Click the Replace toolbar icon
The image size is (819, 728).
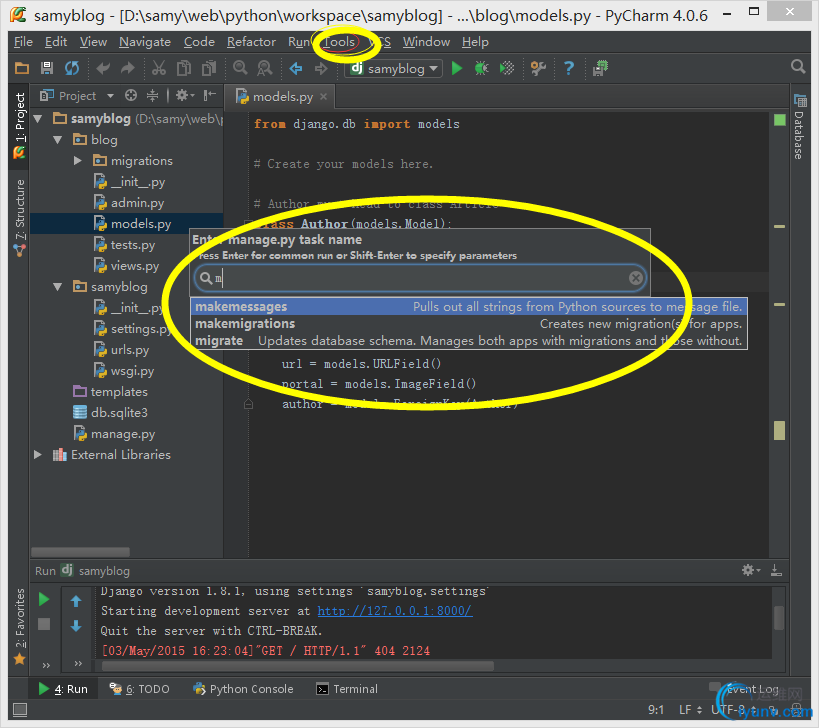coord(265,68)
